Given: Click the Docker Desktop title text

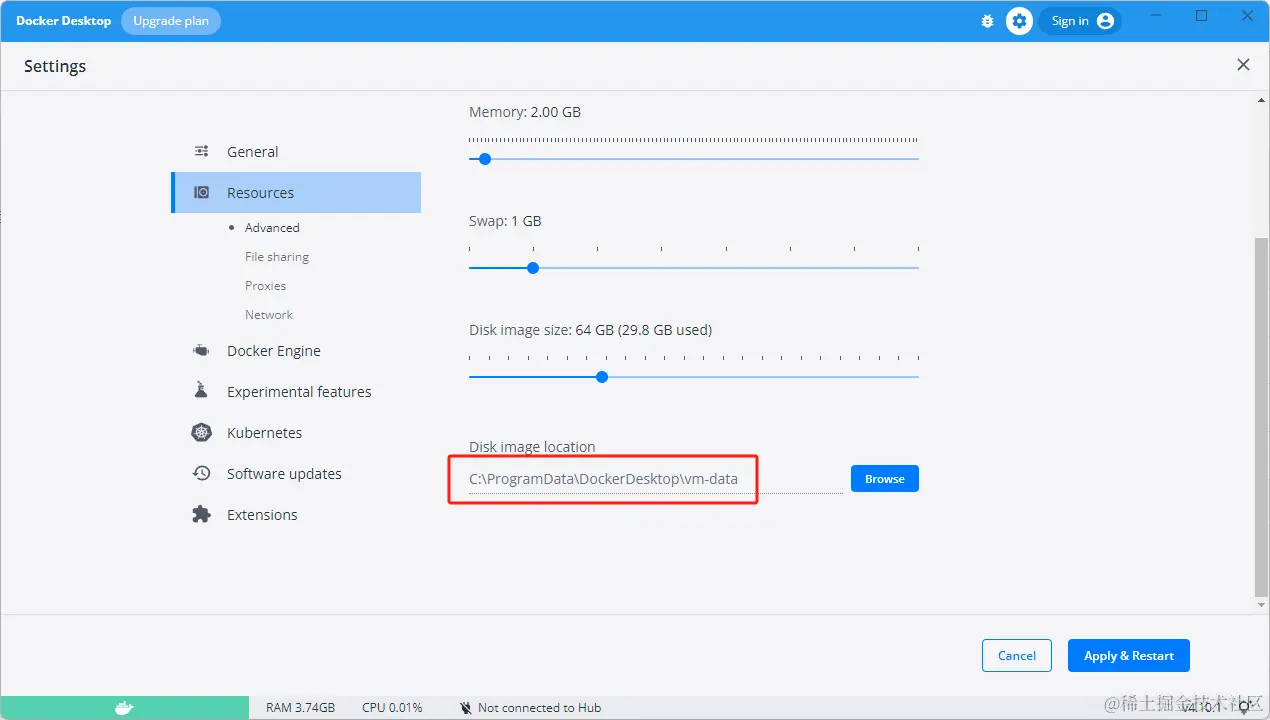Looking at the screenshot, I should [x=63, y=21].
